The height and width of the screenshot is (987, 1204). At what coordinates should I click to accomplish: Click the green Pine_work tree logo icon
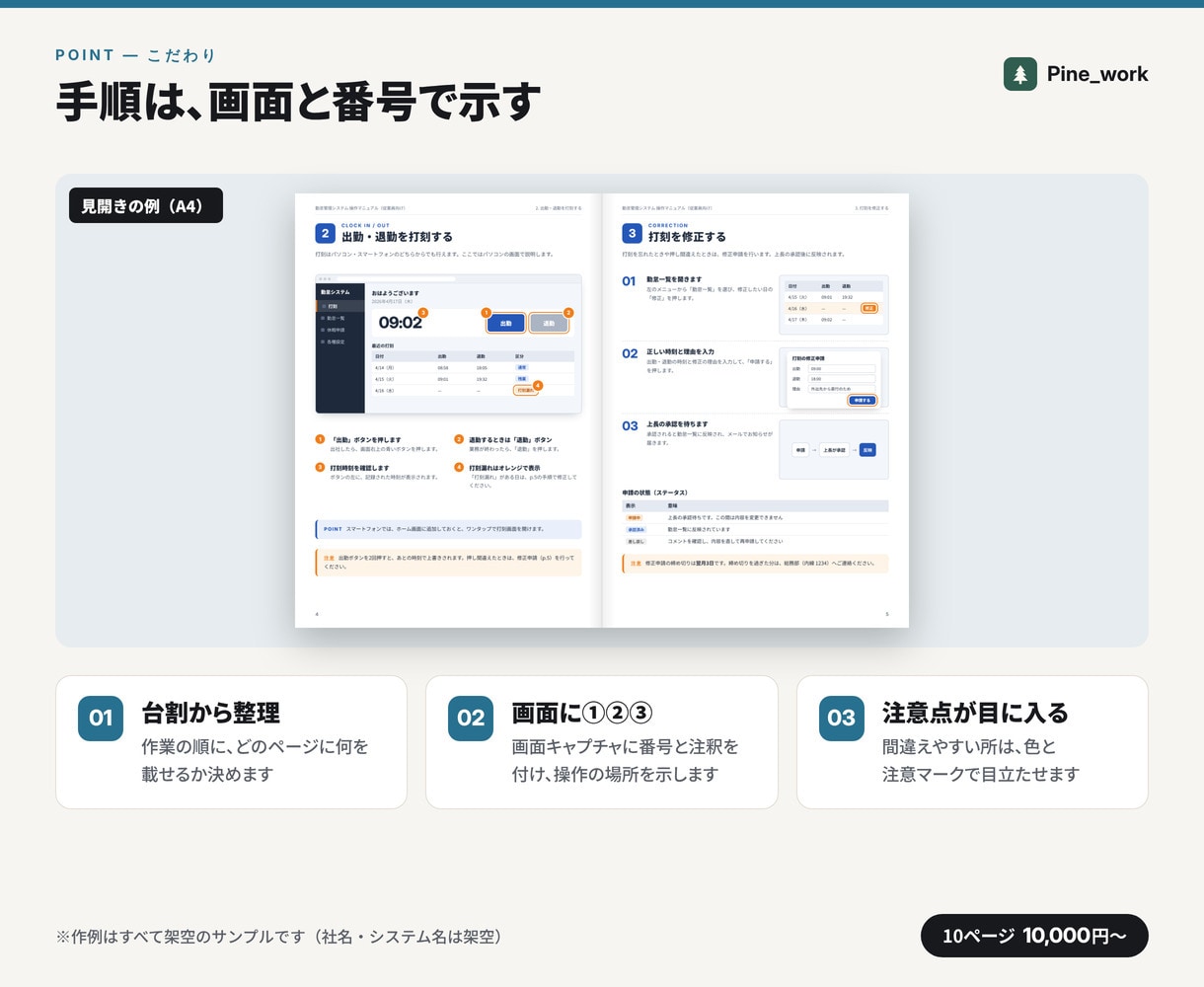(1020, 74)
